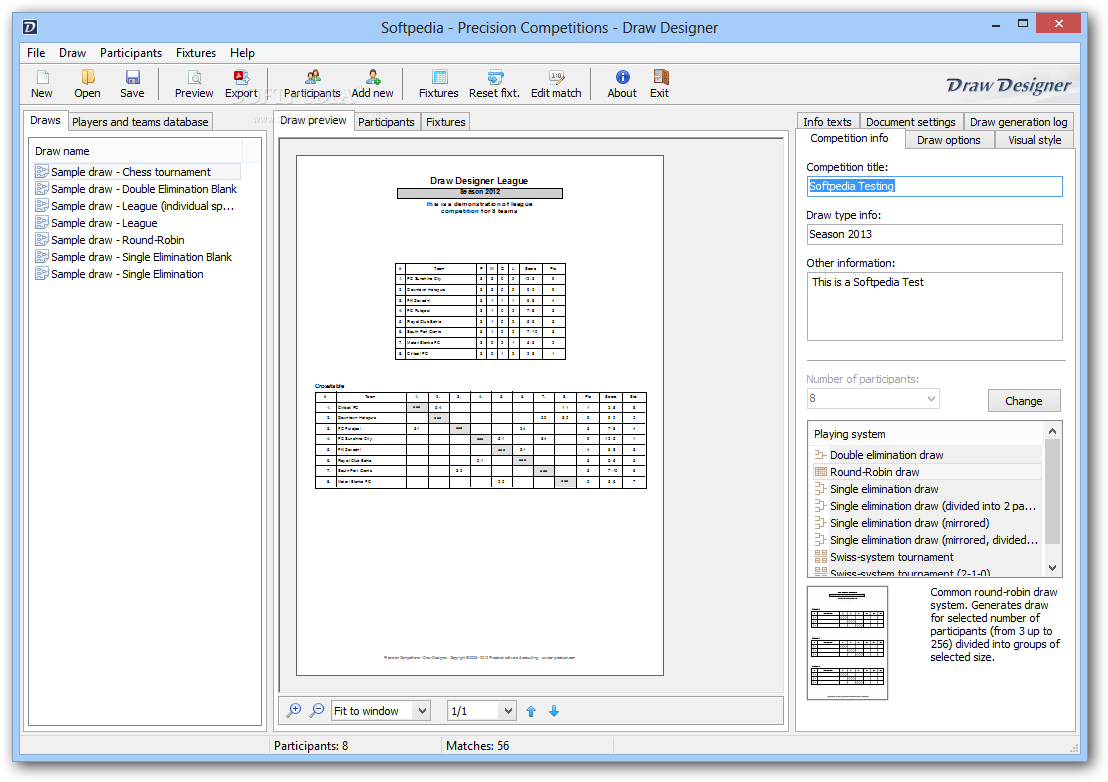Open a draw file from the toolbar
This screenshot has height=782, width=1108.
click(x=87, y=84)
